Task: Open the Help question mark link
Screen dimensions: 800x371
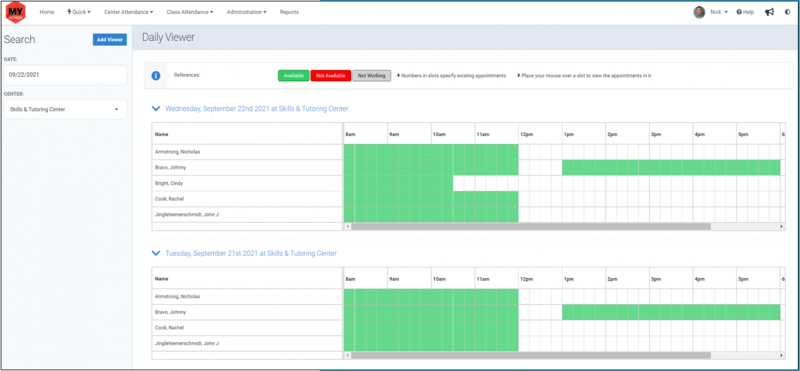Action: [x=745, y=12]
